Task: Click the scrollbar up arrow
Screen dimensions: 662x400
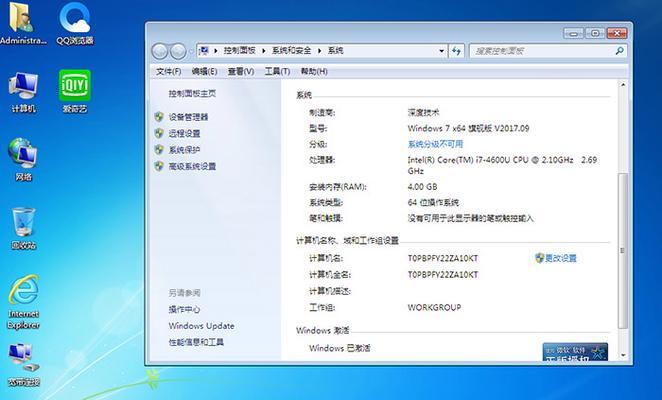Action: tap(623, 85)
